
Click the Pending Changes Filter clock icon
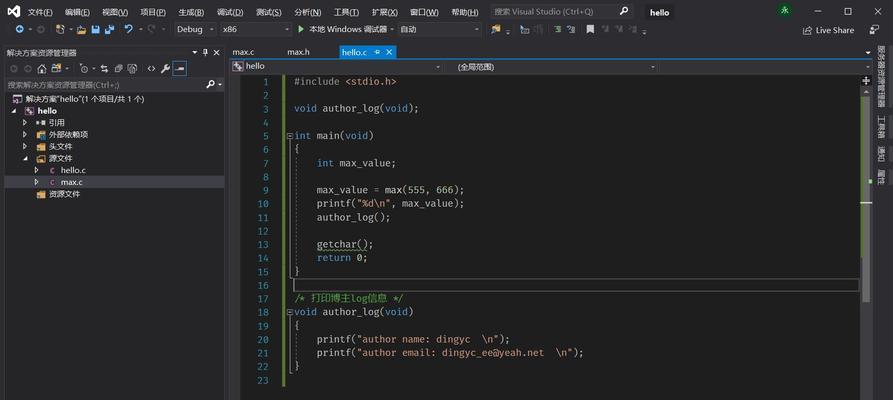point(84,69)
